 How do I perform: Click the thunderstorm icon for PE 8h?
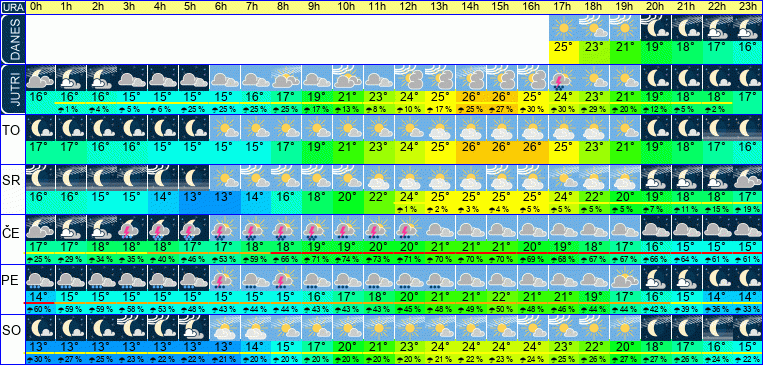tap(286, 278)
